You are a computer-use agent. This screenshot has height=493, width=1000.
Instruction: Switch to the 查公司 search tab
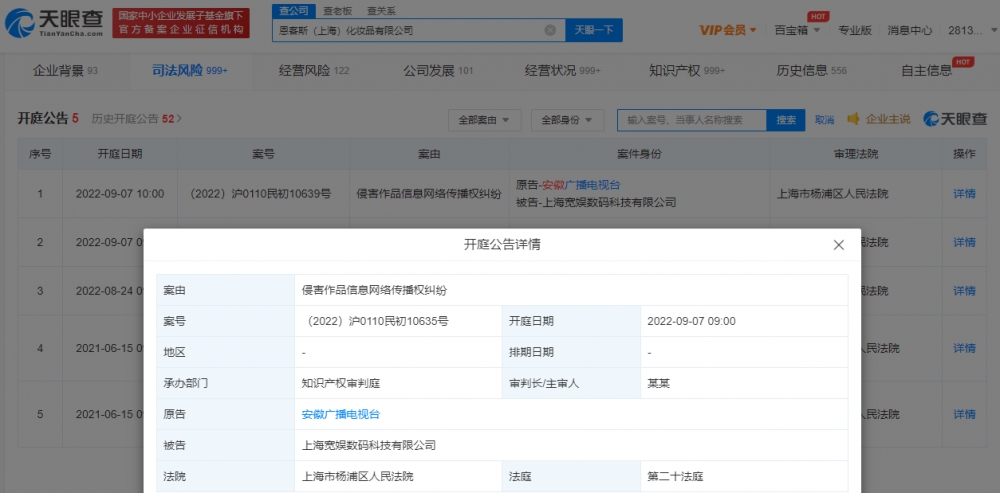(293, 11)
